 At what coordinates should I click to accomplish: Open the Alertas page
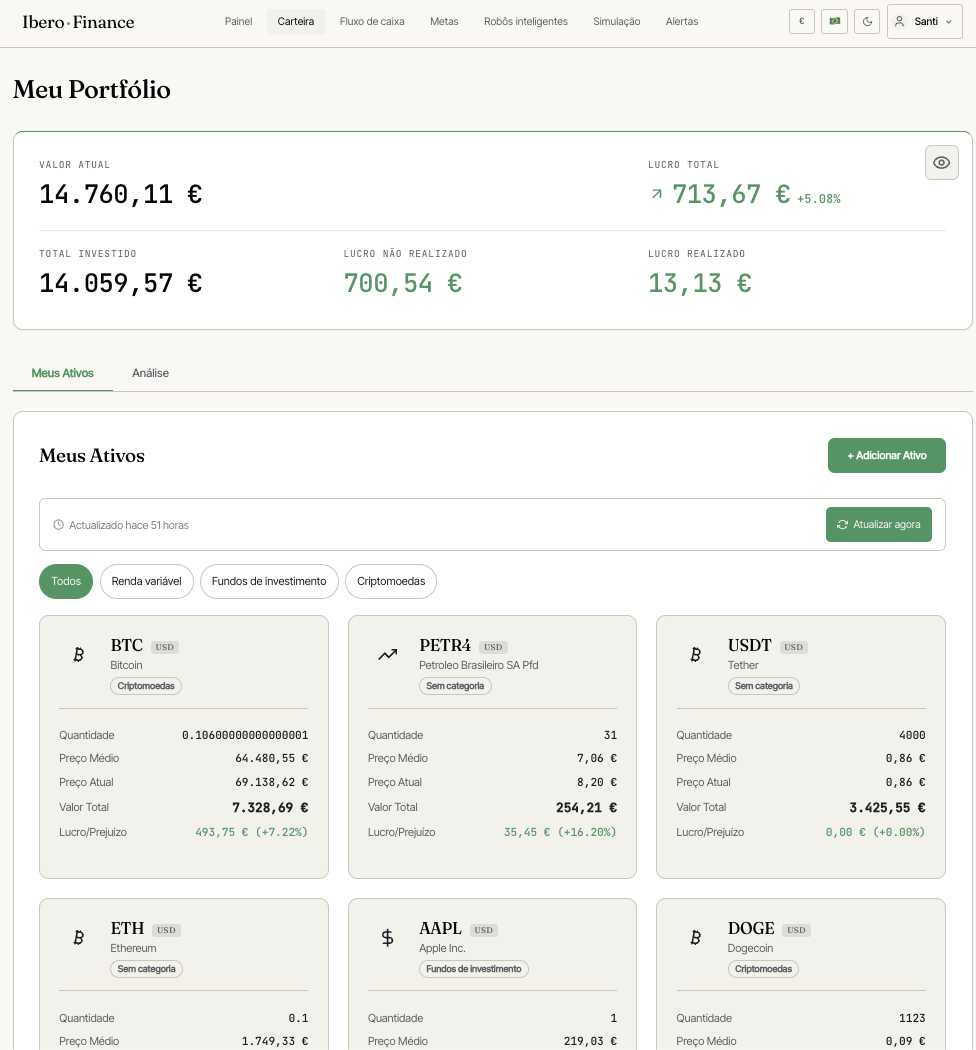point(682,21)
